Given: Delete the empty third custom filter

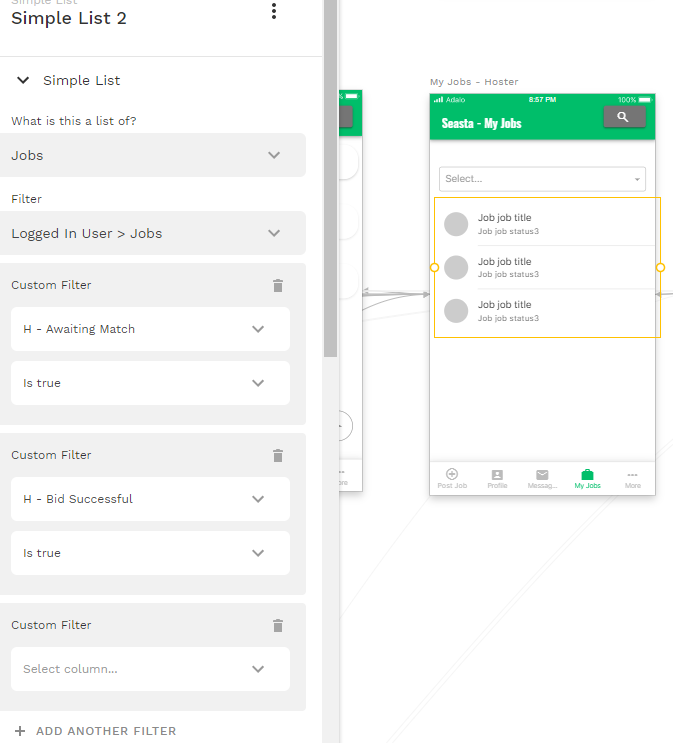Looking at the screenshot, I should click(x=278, y=625).
